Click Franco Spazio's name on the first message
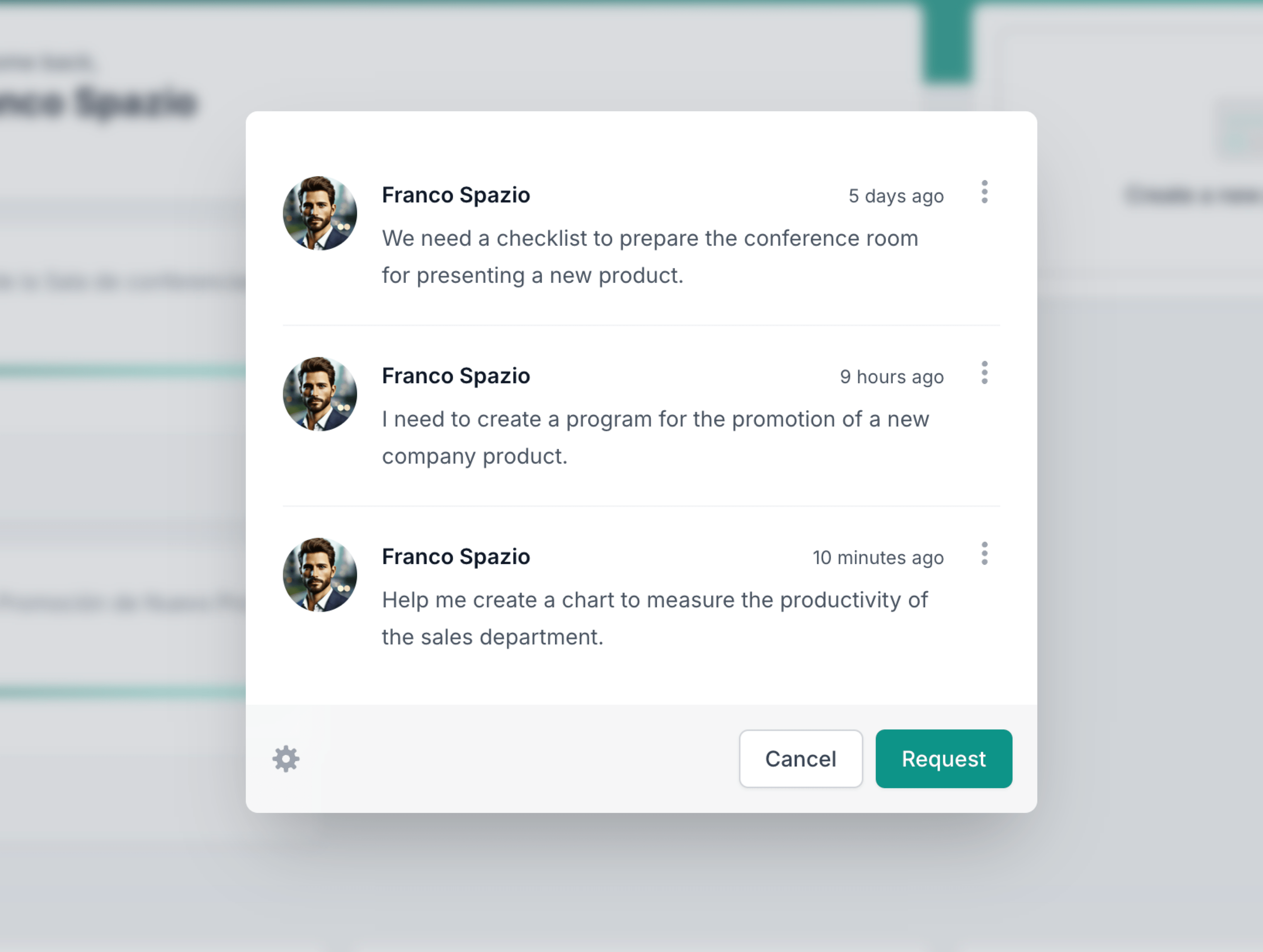Screen dimensions: 1263x952 (456, 195)
